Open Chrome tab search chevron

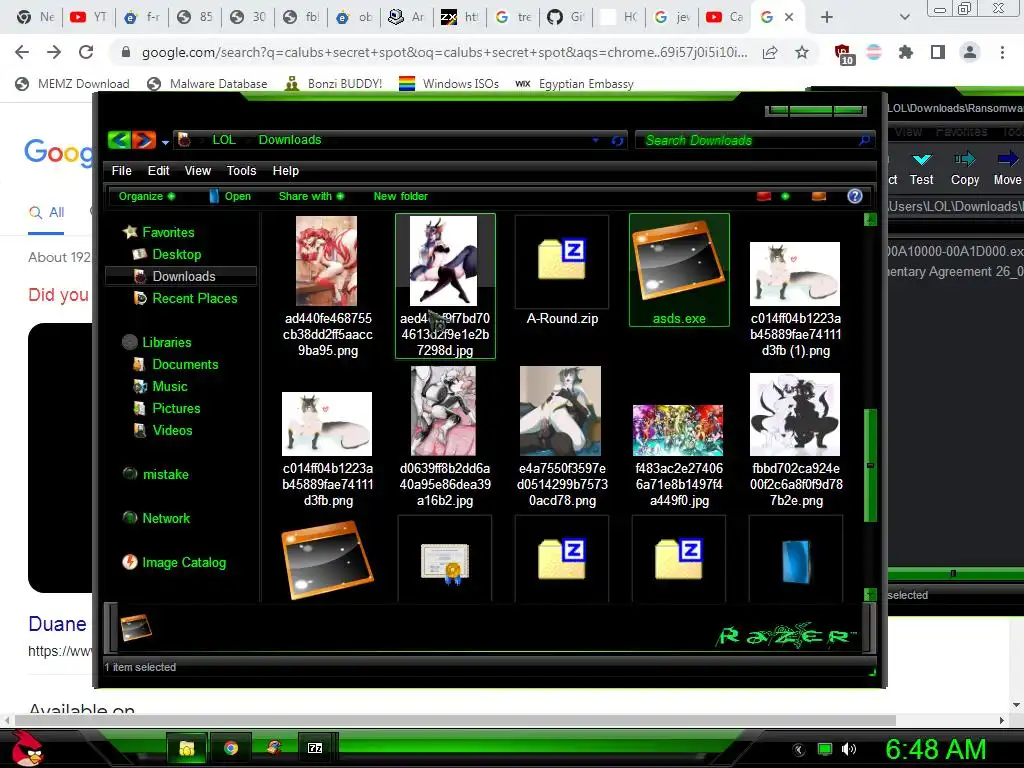pyautogui.click(x=904, y=17)
